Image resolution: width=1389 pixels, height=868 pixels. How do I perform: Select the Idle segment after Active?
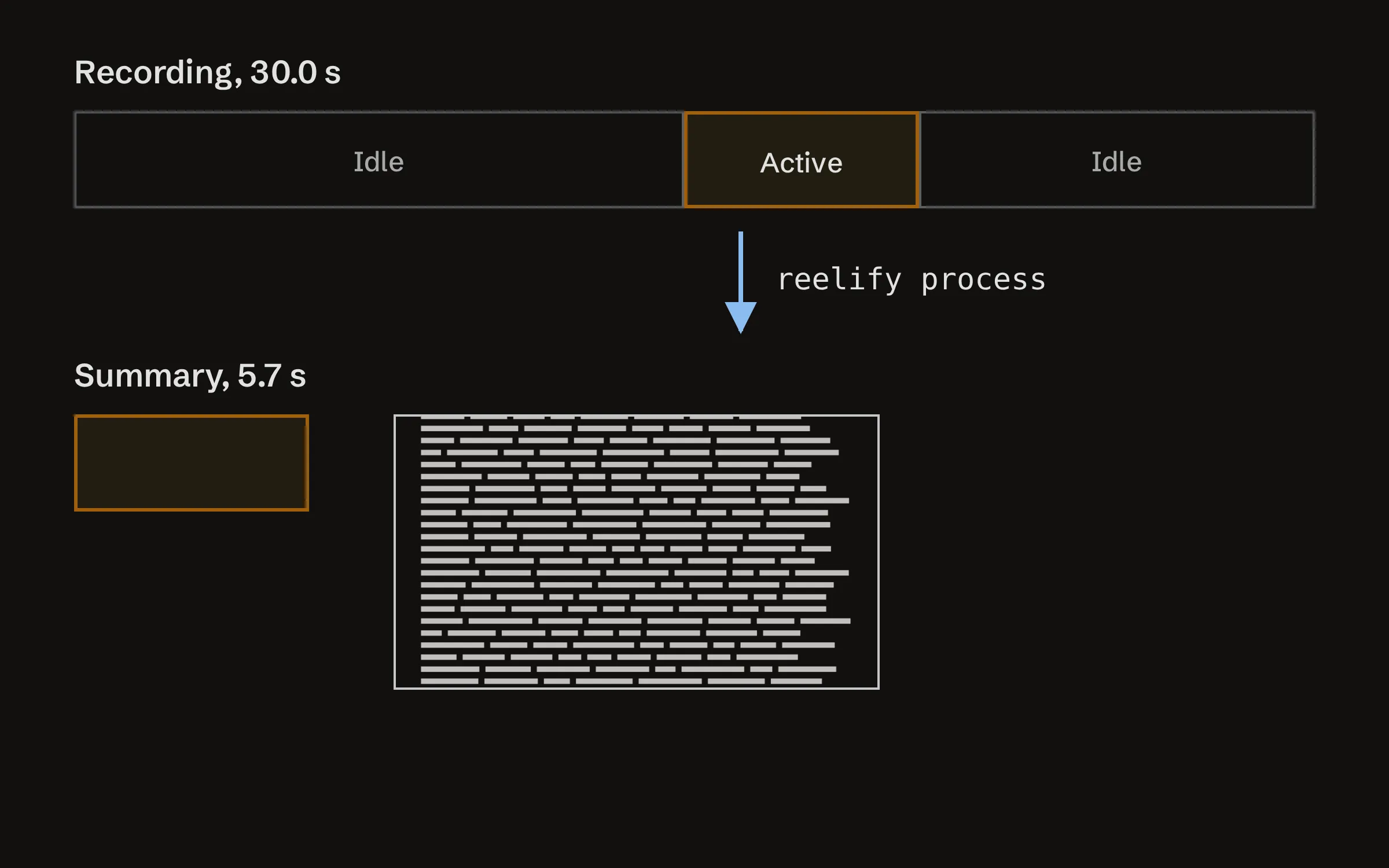[x=1117, y=160]
